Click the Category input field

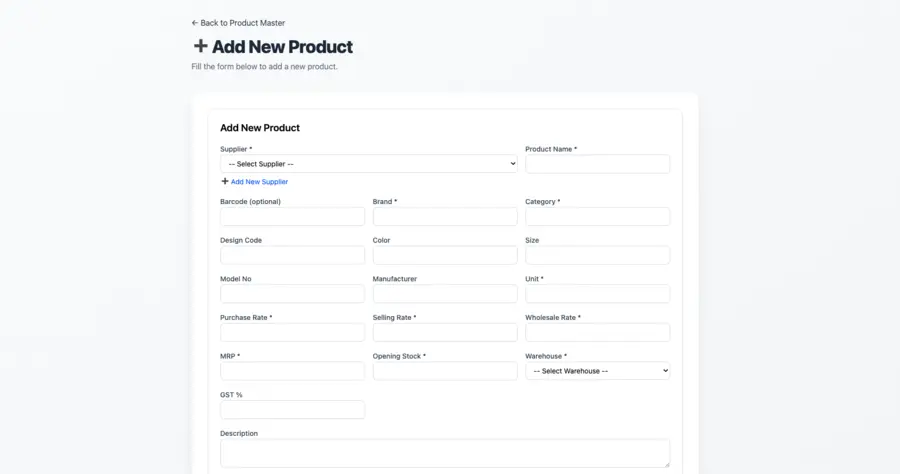click(597, 217)
